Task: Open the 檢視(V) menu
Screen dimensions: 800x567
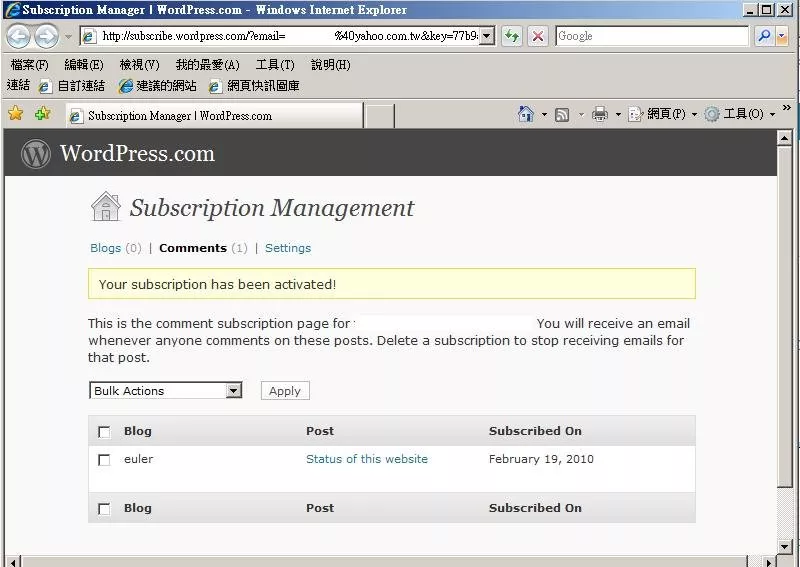Action: coord(139,65)
